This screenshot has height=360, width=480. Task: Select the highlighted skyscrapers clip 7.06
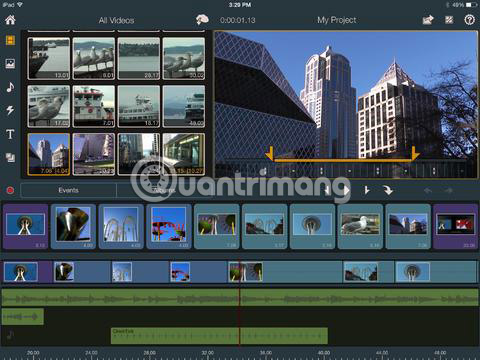click(x=49, y=154)
